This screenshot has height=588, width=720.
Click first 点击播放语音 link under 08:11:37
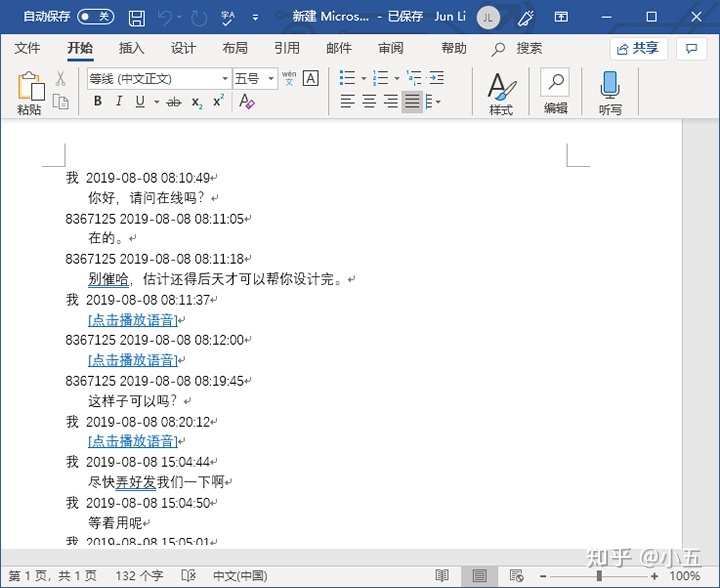pos(133,320)
